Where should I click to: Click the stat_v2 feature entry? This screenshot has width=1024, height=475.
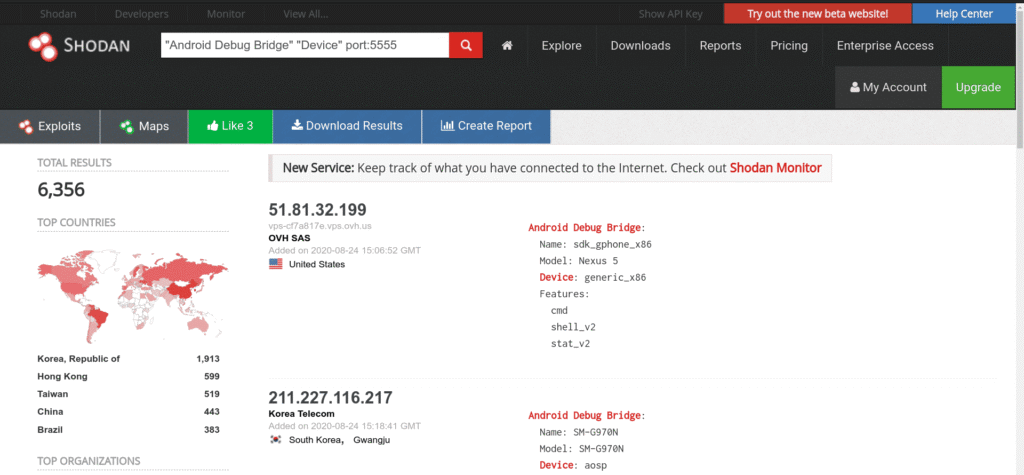570,343
